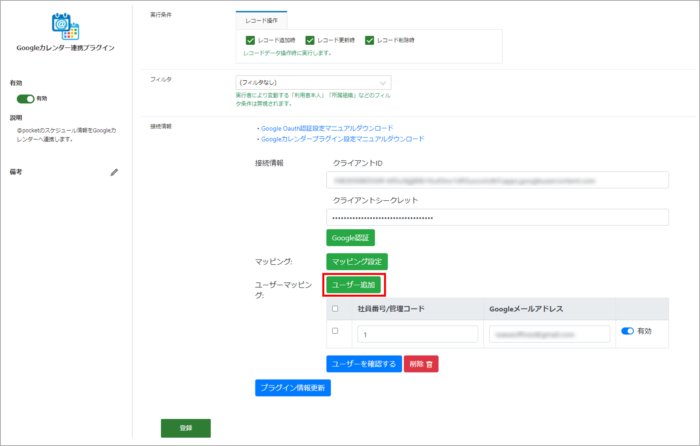Screen dimensions: 700x446
Task: Uncheck the レコード削除時 checkbox
Action: [369, 41]
